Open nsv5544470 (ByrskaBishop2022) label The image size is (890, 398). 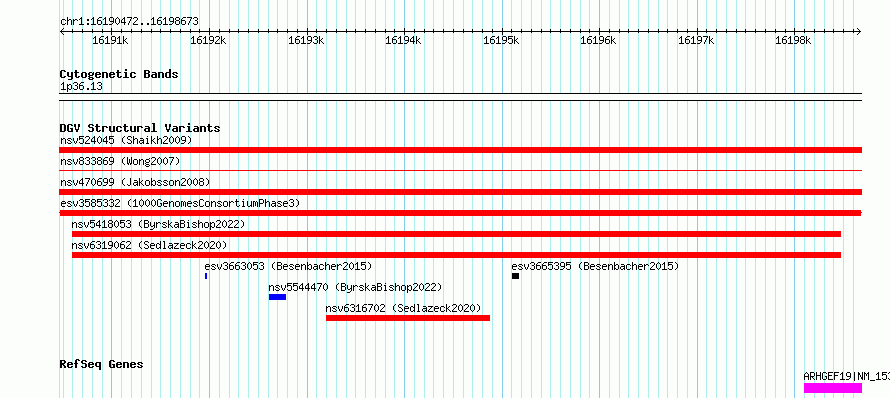click(355, 287)
